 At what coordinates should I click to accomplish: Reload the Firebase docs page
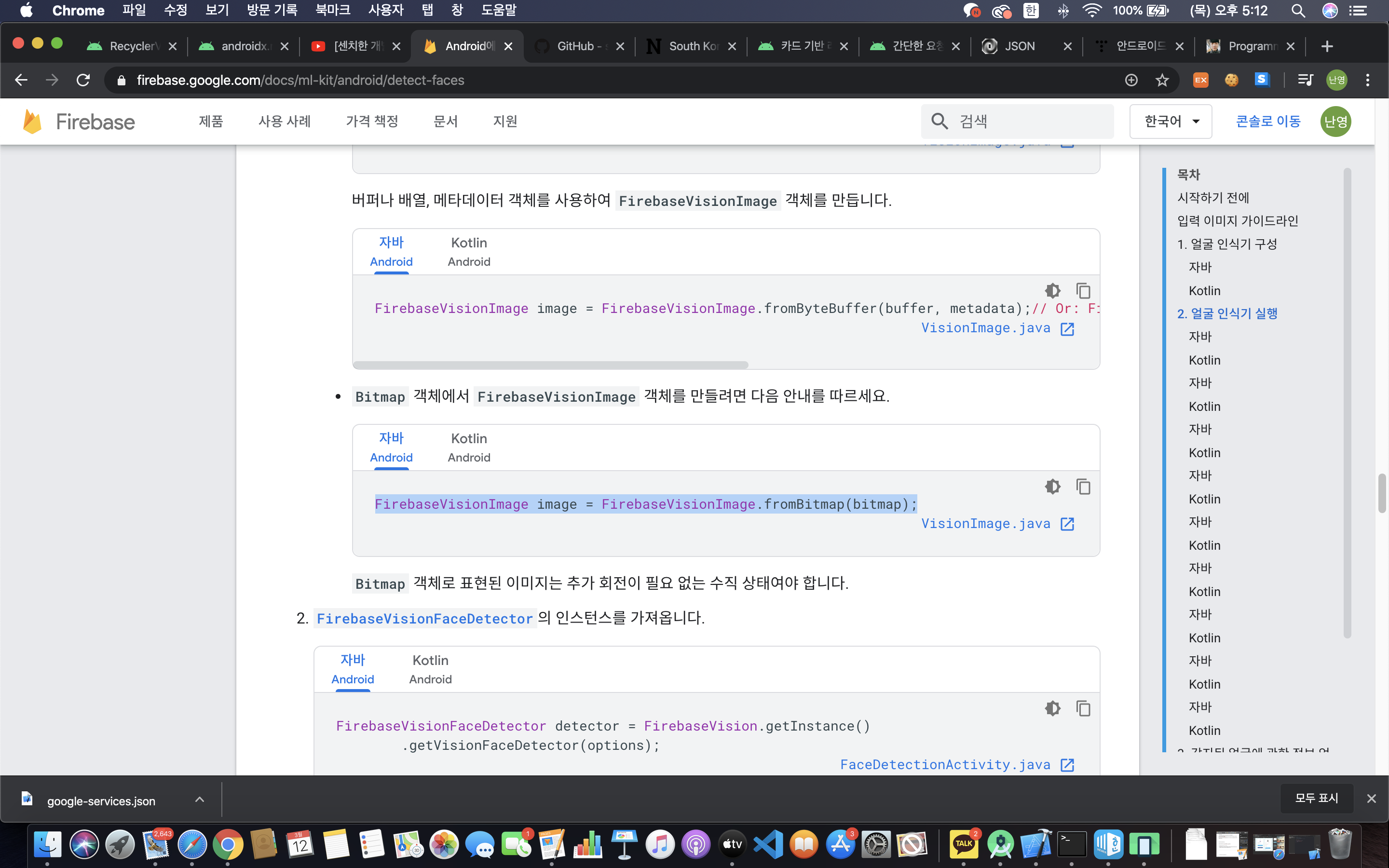click(83, 81)
